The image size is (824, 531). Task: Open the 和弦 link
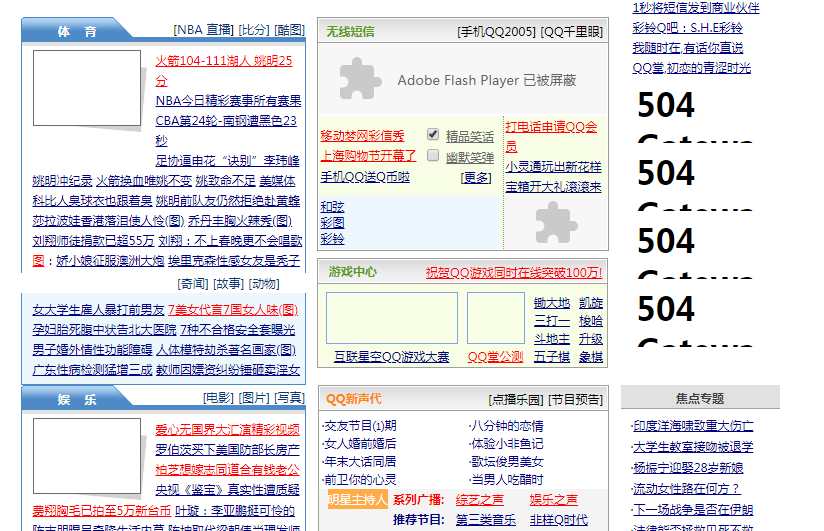coord(333,207)
